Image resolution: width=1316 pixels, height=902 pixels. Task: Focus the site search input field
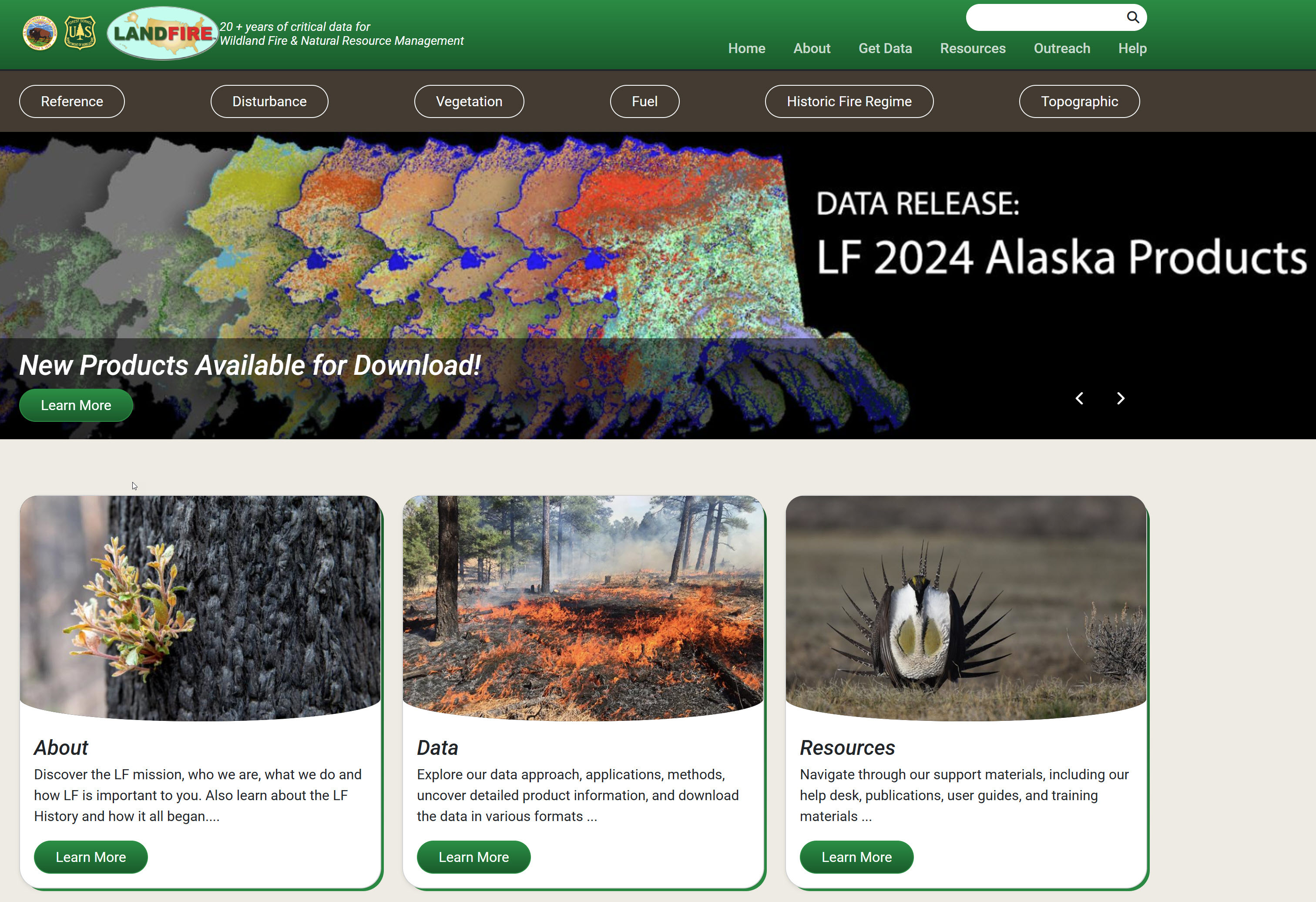click(1056, 17)
